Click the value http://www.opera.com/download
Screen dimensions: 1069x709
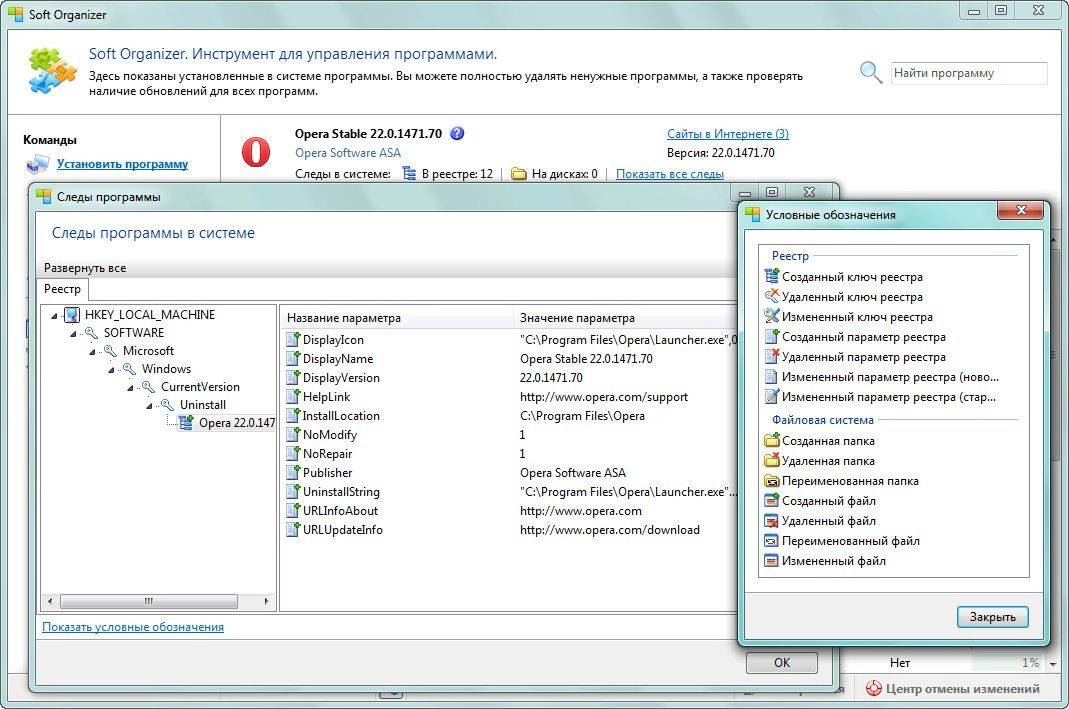(x=609, y=530)
